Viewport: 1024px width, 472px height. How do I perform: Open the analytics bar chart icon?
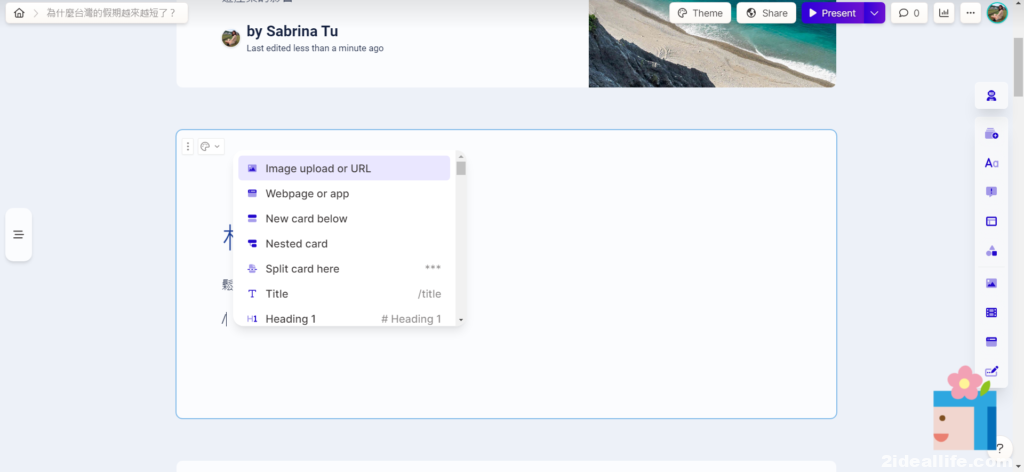coord(943,13)
